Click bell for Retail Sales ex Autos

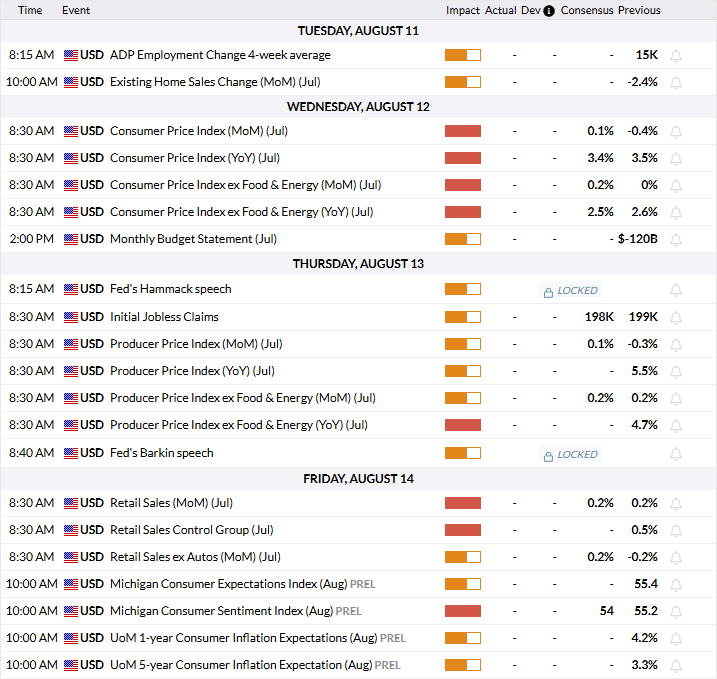pyautogui.click(x=676, y=558)
